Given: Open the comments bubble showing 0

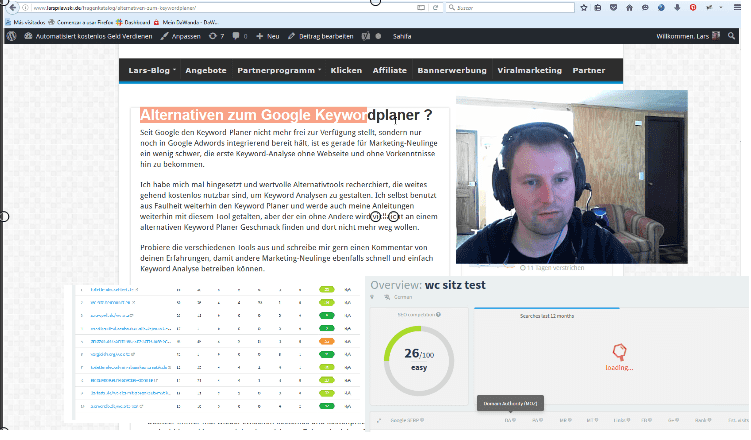Looking at the screenshot, I should [240, 36].
